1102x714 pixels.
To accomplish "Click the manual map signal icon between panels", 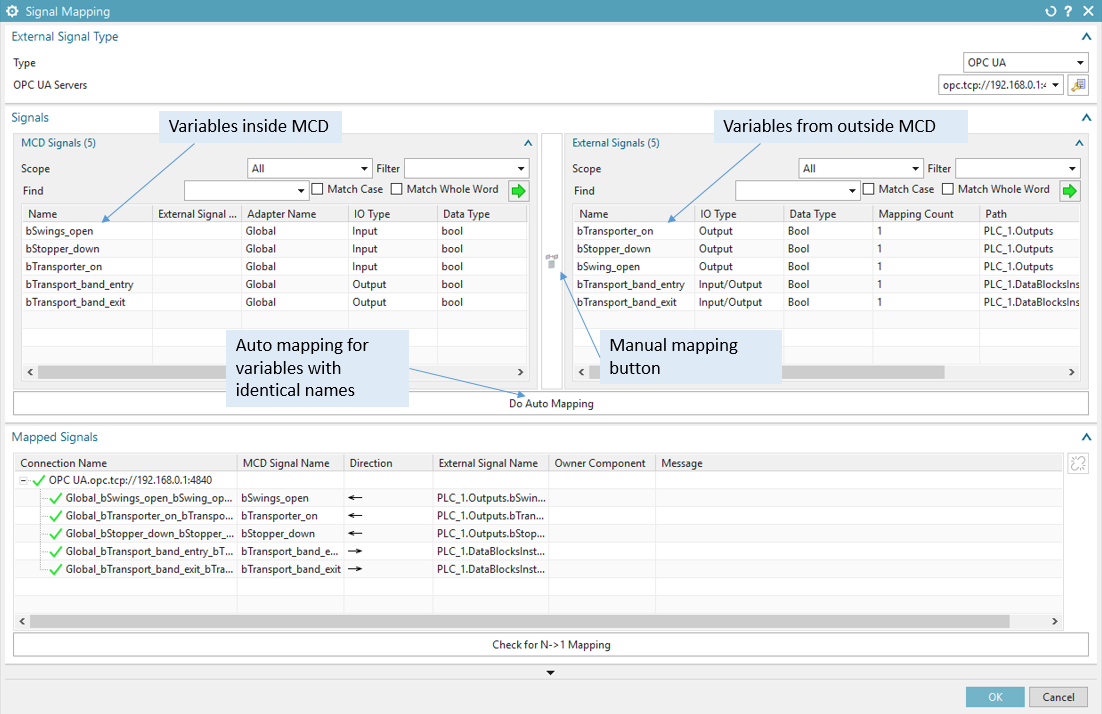I will click(551, 262).
